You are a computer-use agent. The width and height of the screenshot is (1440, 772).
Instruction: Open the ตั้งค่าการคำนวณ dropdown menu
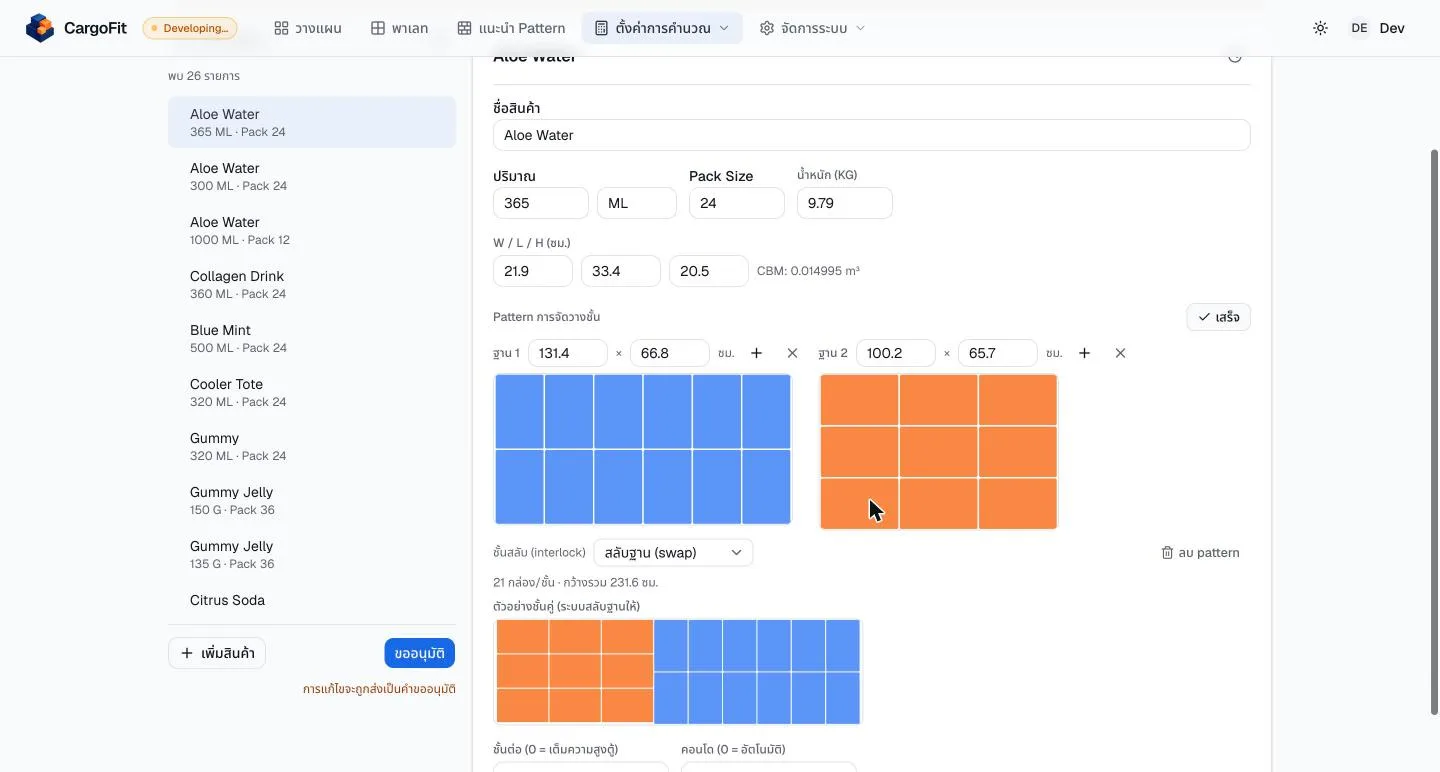pyautogui.click(x=662, y=28)
